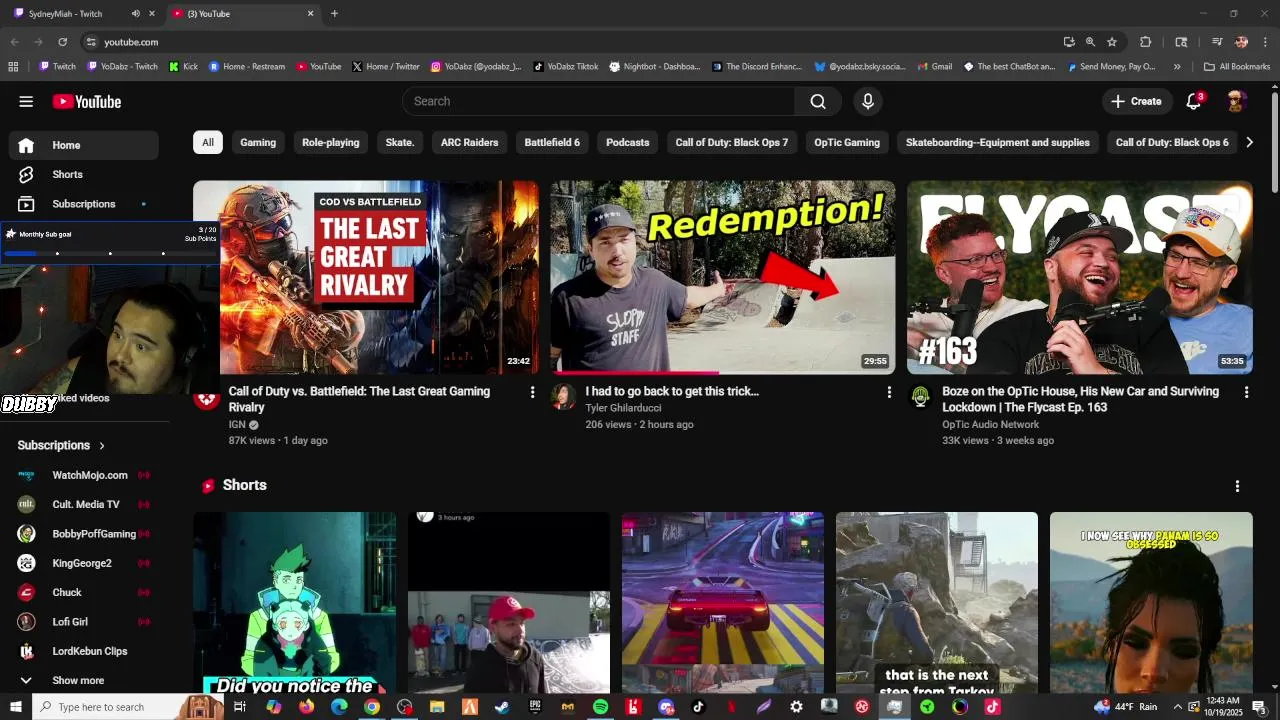Open Steam from the taskbar
This screenshot has height=720, width=1280.
coord(502,707)
